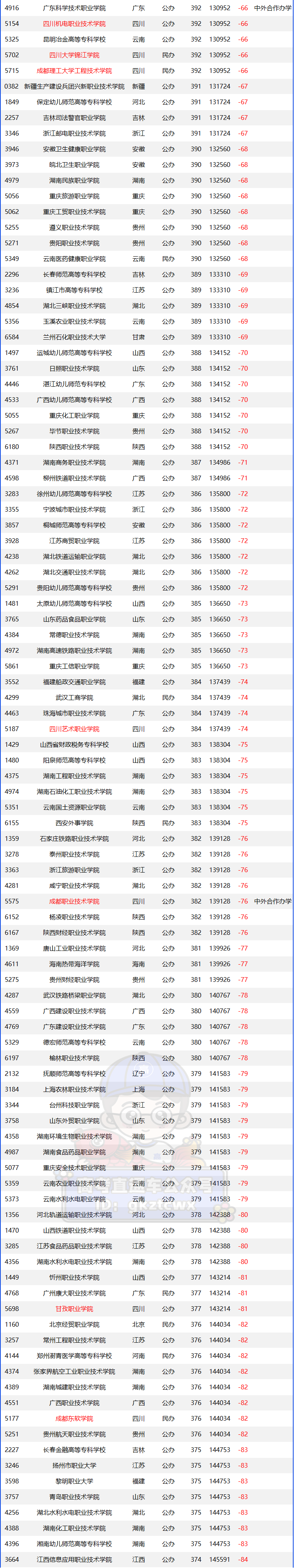Select school name 珠海城市职业技术学院
The height and width of the screenshot is (1568, 294).
coord(74,713)
